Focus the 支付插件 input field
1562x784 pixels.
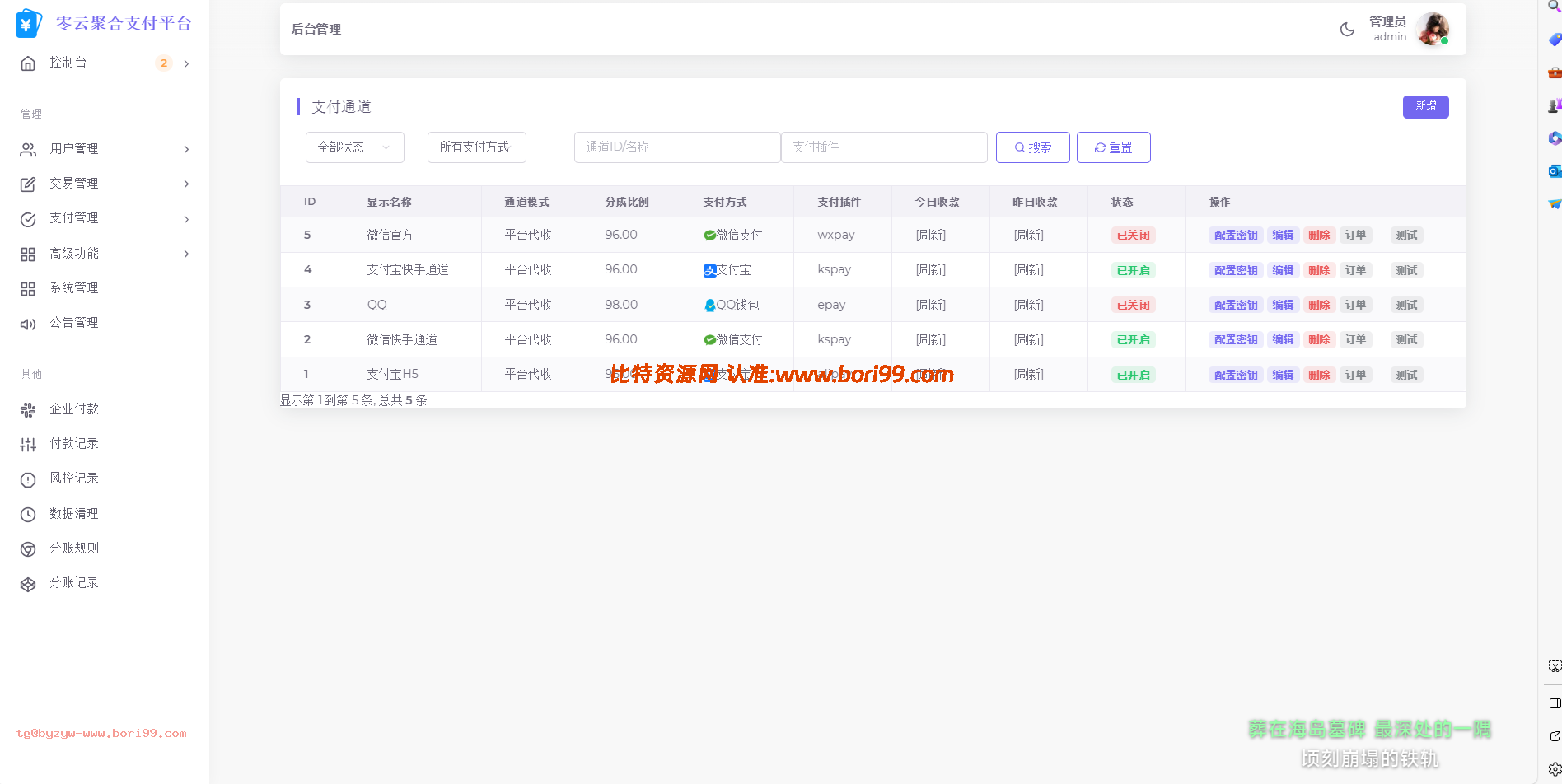click(x=884, y=147)
